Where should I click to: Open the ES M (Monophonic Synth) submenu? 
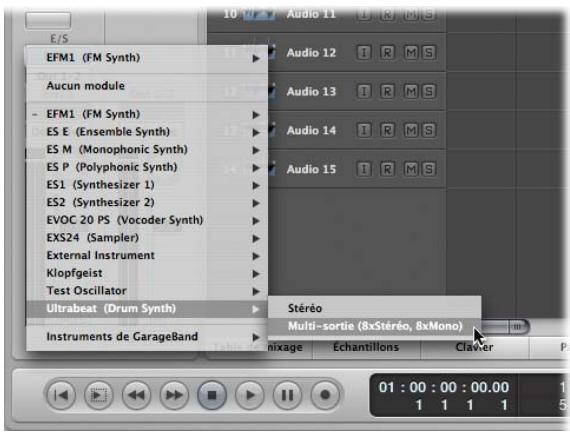point(147,149)
